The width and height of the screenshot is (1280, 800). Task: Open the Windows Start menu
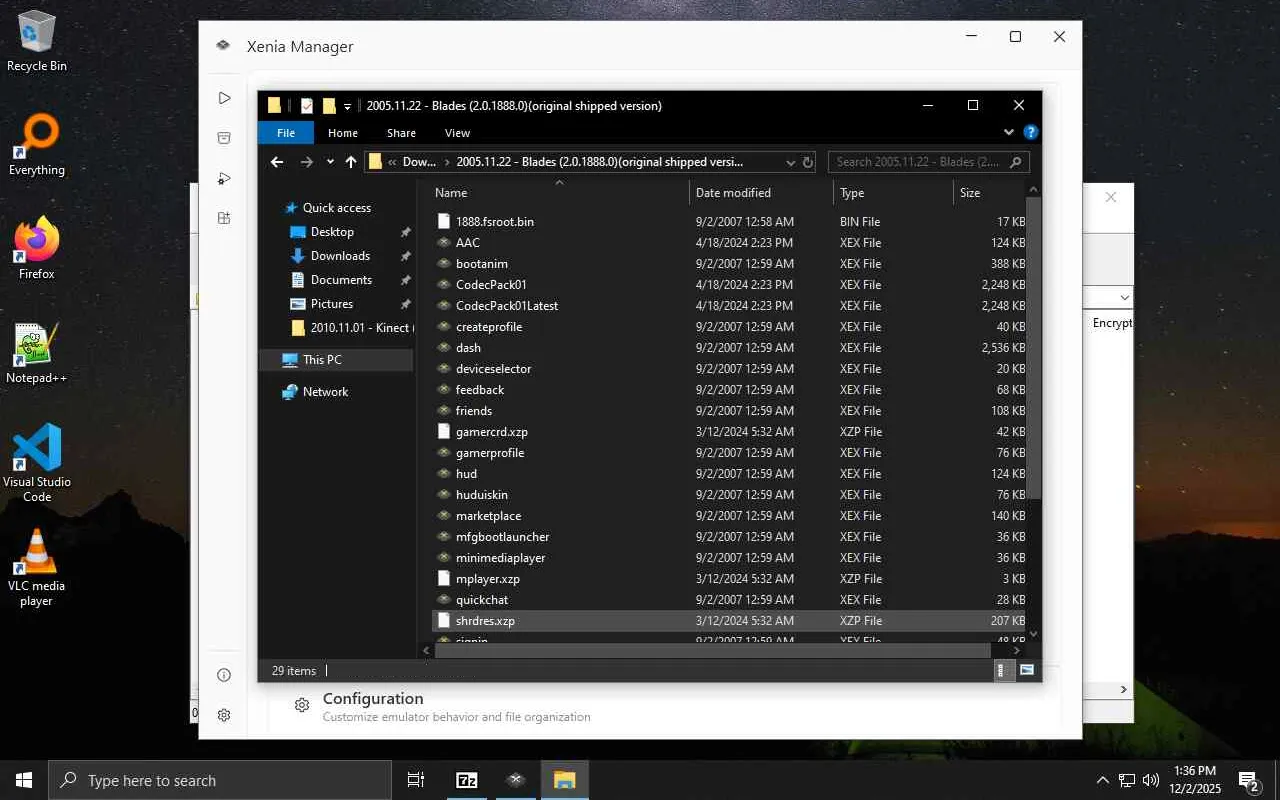pyautogui.click(x=24, y=780)
